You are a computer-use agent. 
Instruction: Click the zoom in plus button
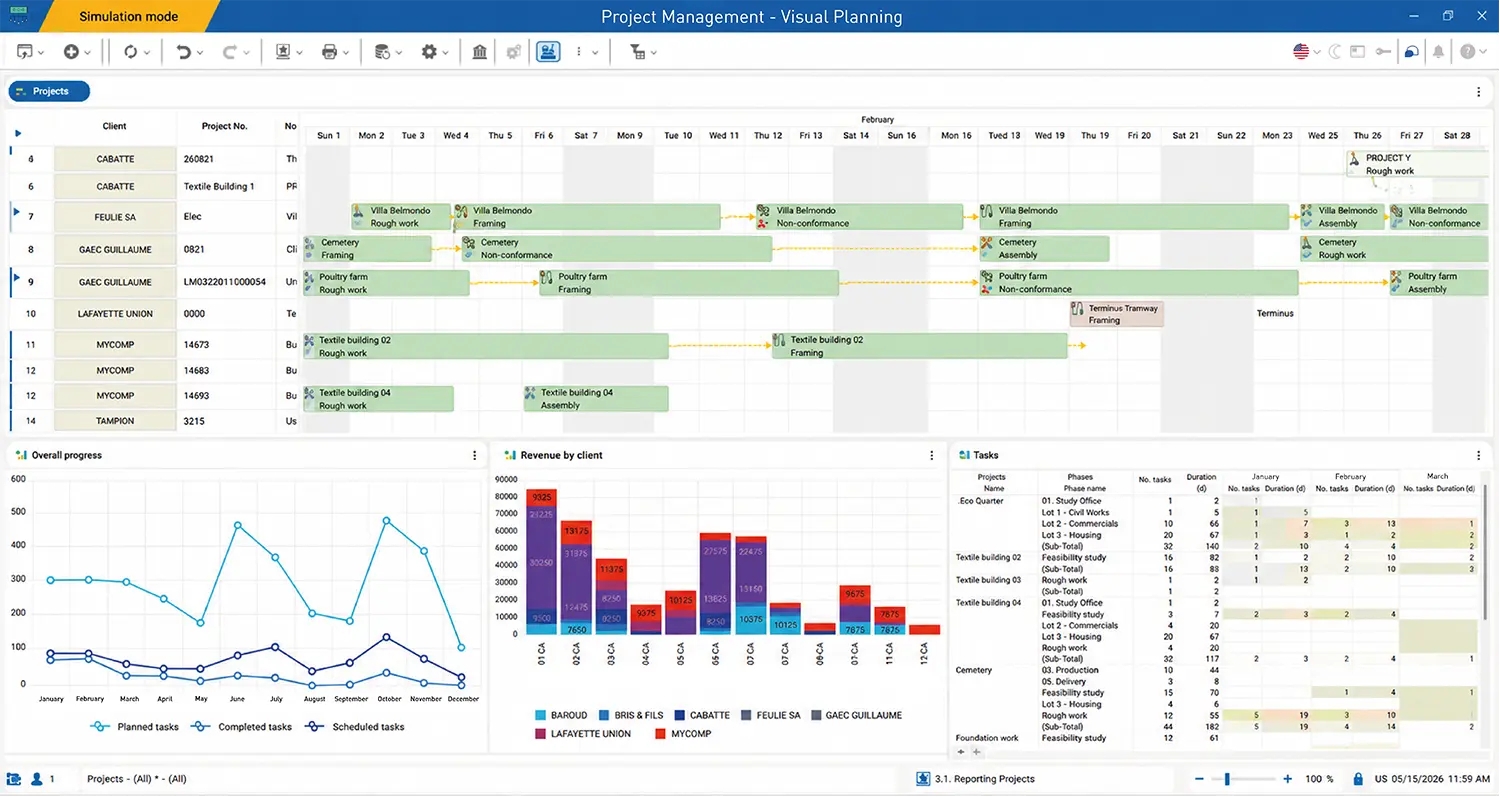1288,779
